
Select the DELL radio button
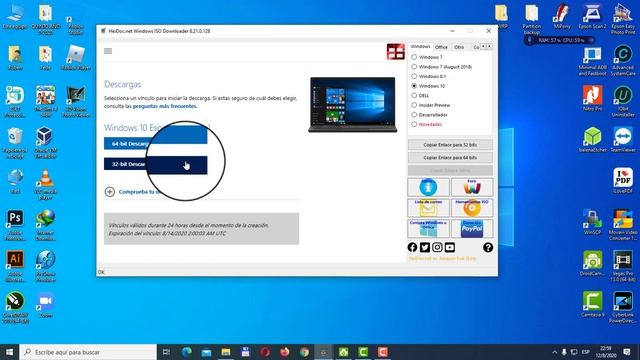(414, 96)
